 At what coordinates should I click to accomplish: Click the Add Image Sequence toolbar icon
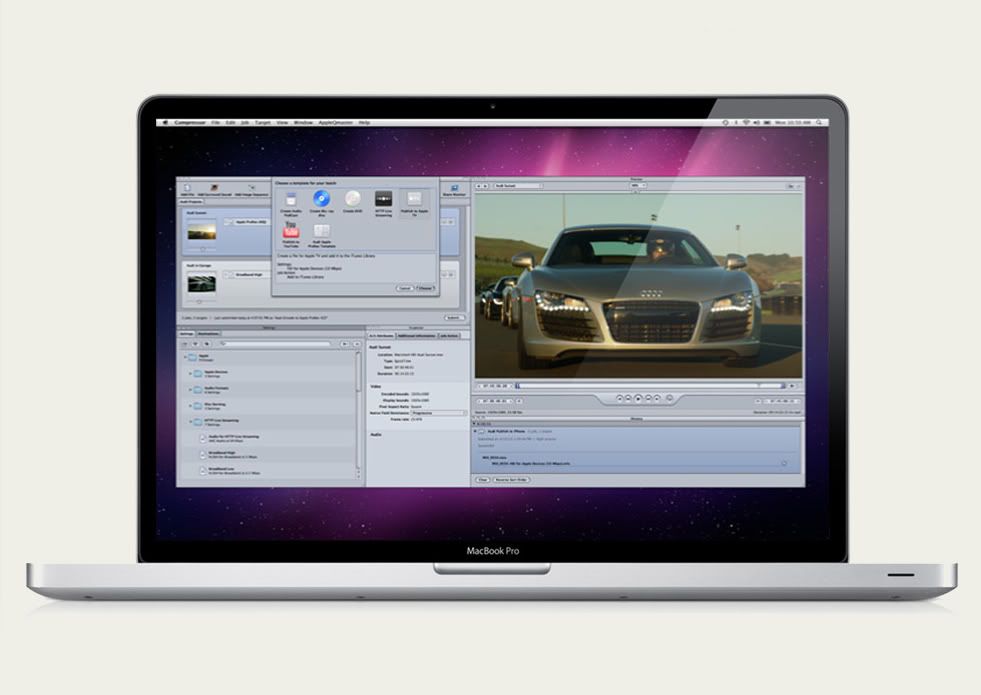252,188
